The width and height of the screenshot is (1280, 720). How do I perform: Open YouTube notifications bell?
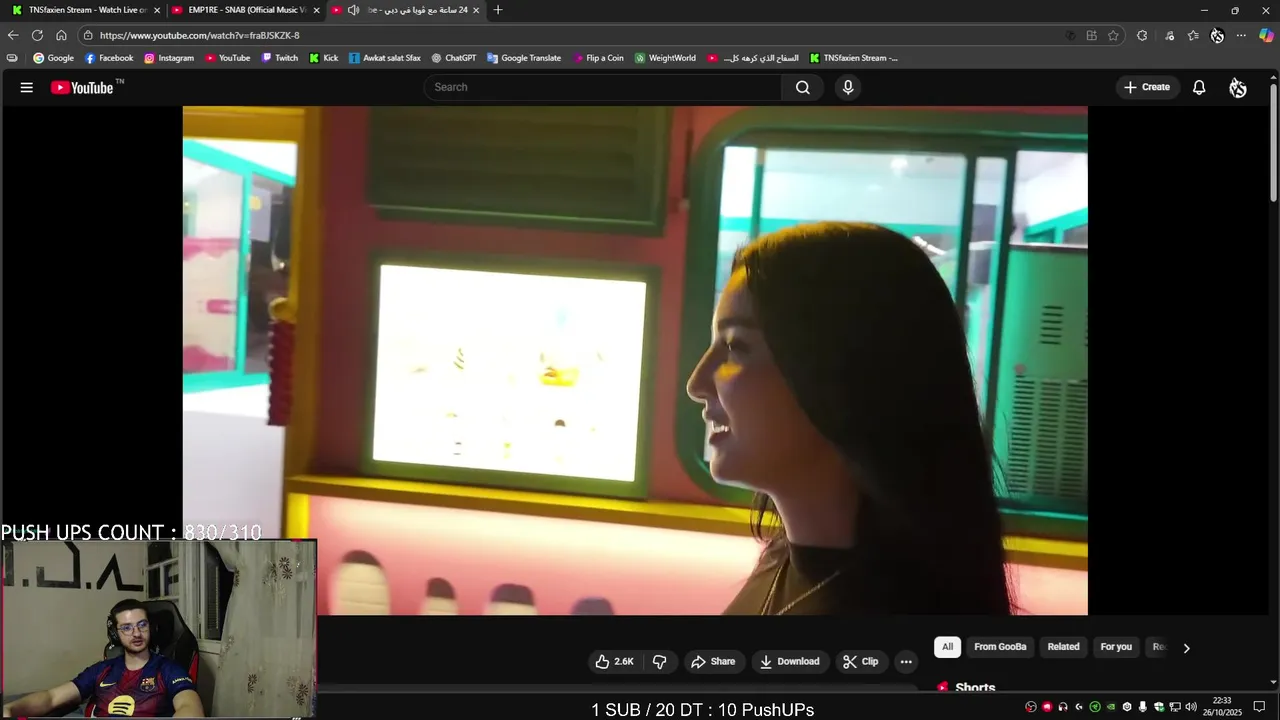[1199, 87]
